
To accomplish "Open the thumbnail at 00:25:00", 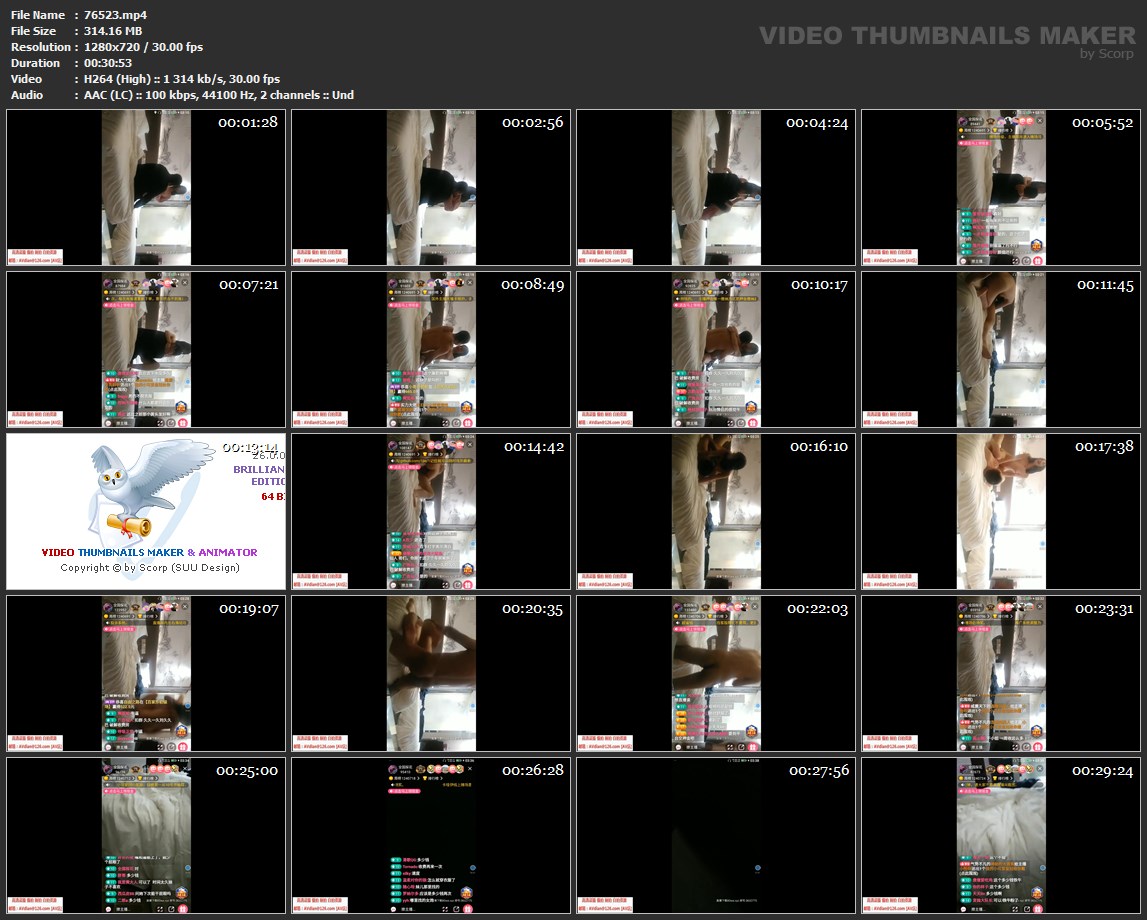I will point(146,835).
